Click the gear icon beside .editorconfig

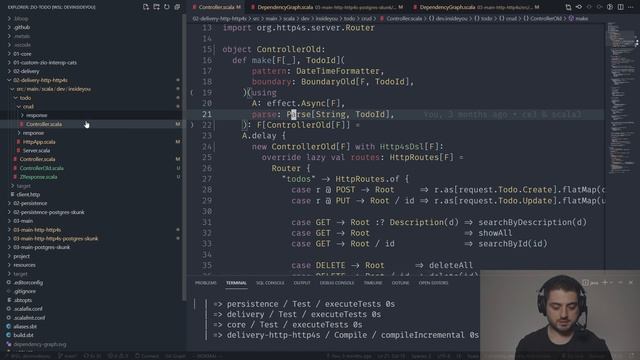9,282
